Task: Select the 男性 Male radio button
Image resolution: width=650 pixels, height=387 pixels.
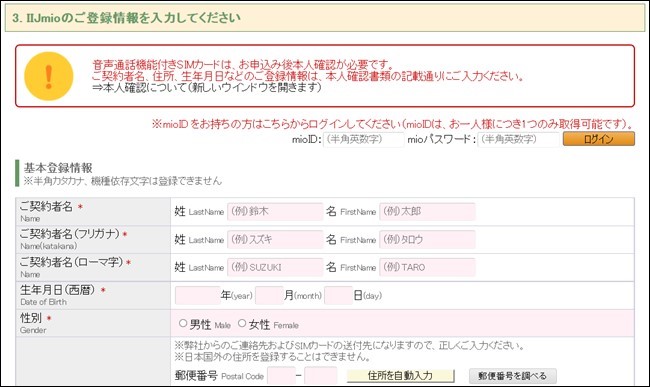Action: [182, 323]
